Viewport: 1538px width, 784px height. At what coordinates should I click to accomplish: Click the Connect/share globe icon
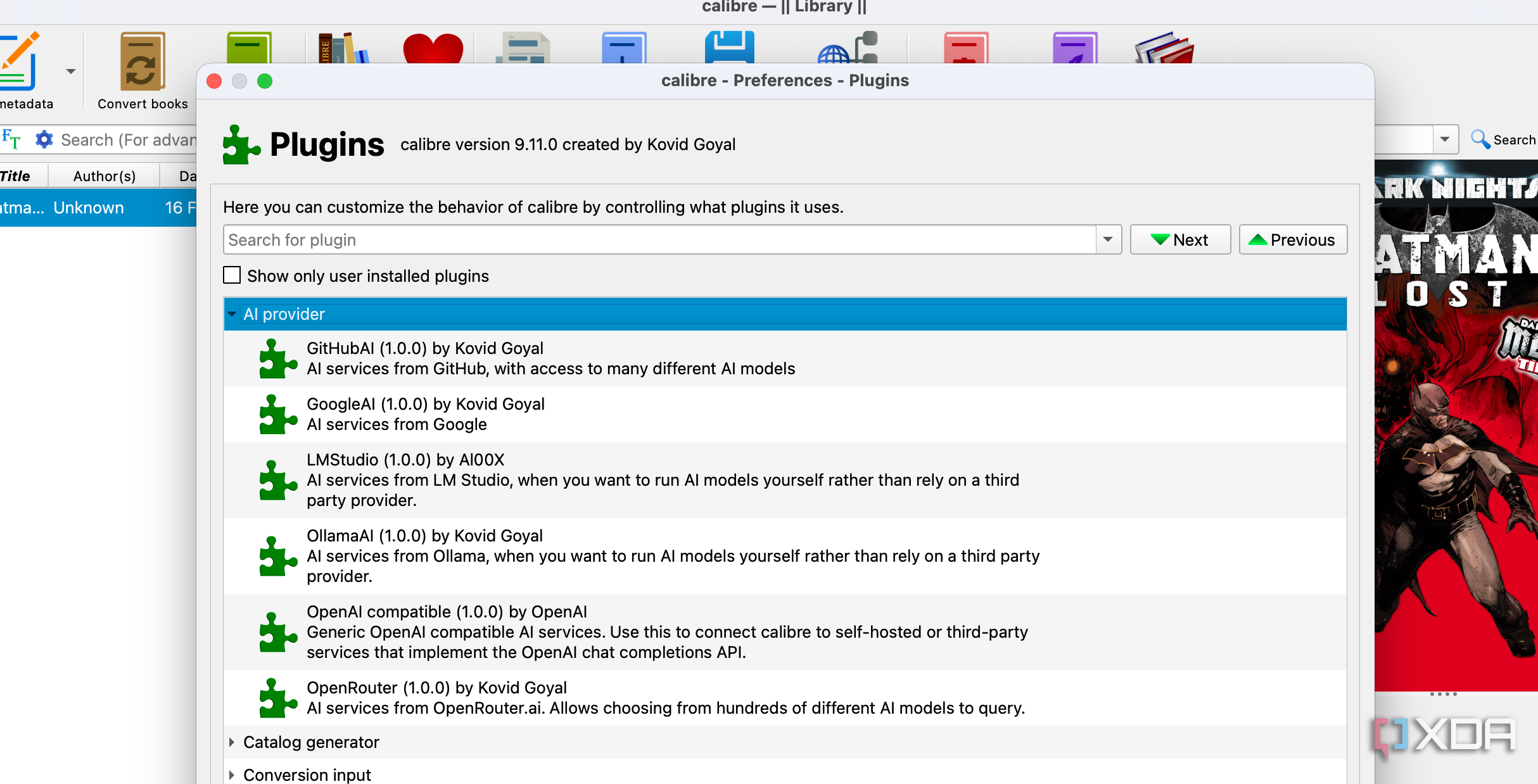point(848,47)
